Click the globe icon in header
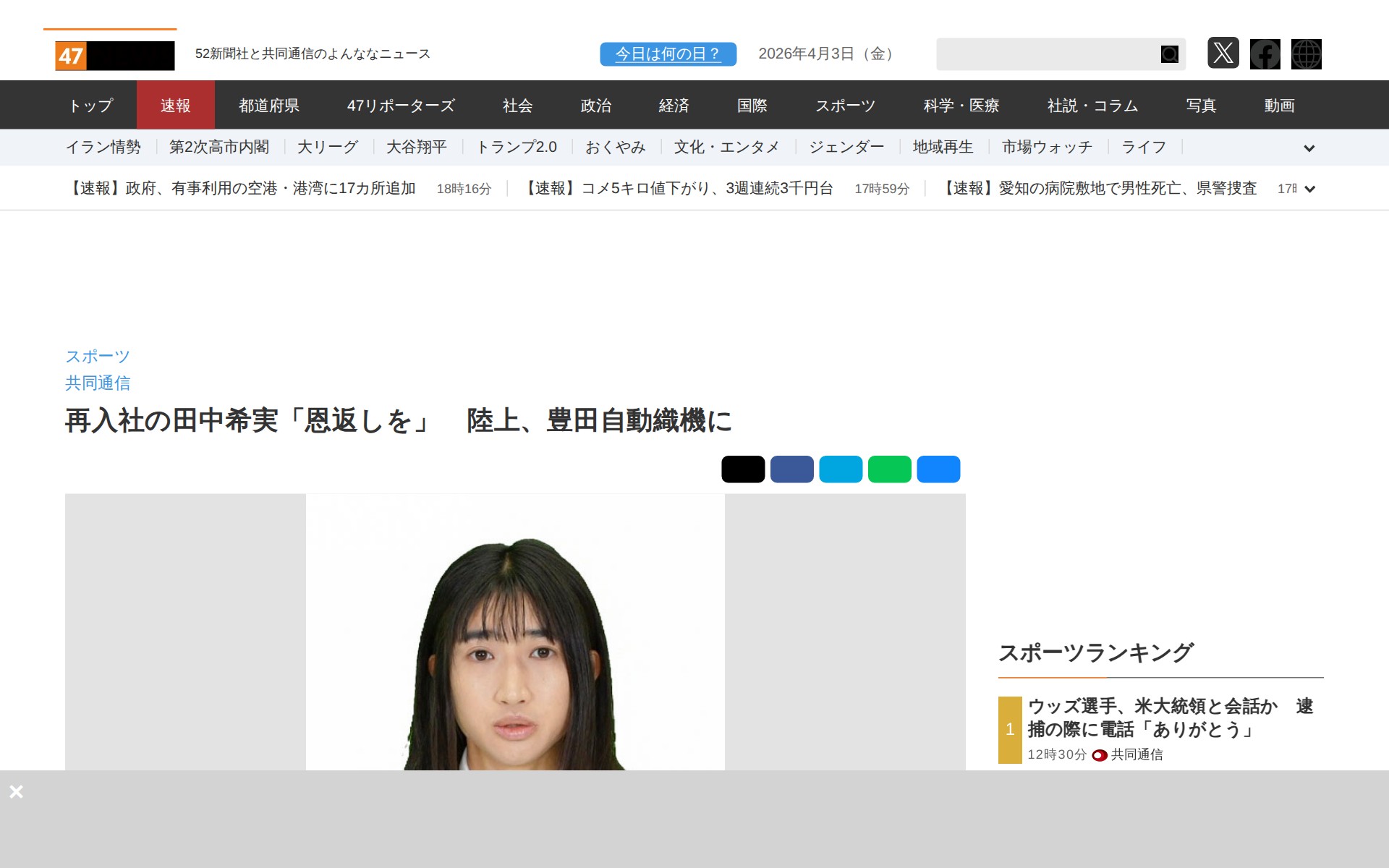This screenshot has width=1389, height=868. [x=1306, y=54]
